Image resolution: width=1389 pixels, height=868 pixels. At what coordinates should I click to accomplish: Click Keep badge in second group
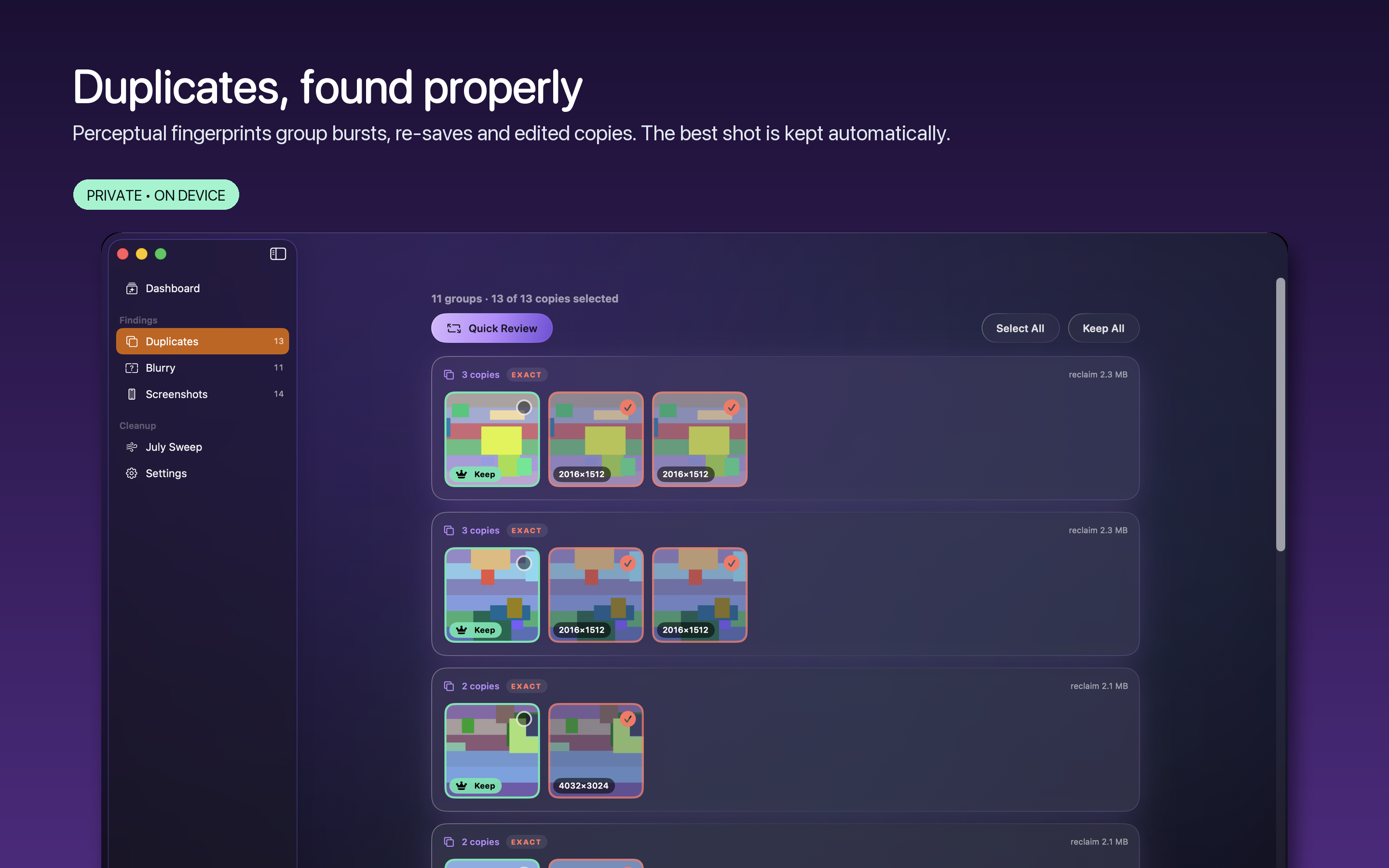click(x=475, y=630)
